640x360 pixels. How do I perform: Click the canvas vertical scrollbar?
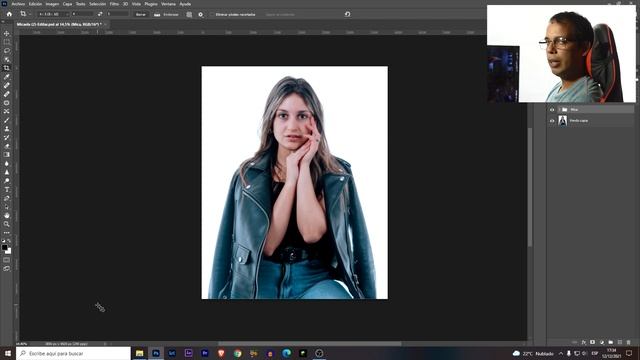point(530,188)
